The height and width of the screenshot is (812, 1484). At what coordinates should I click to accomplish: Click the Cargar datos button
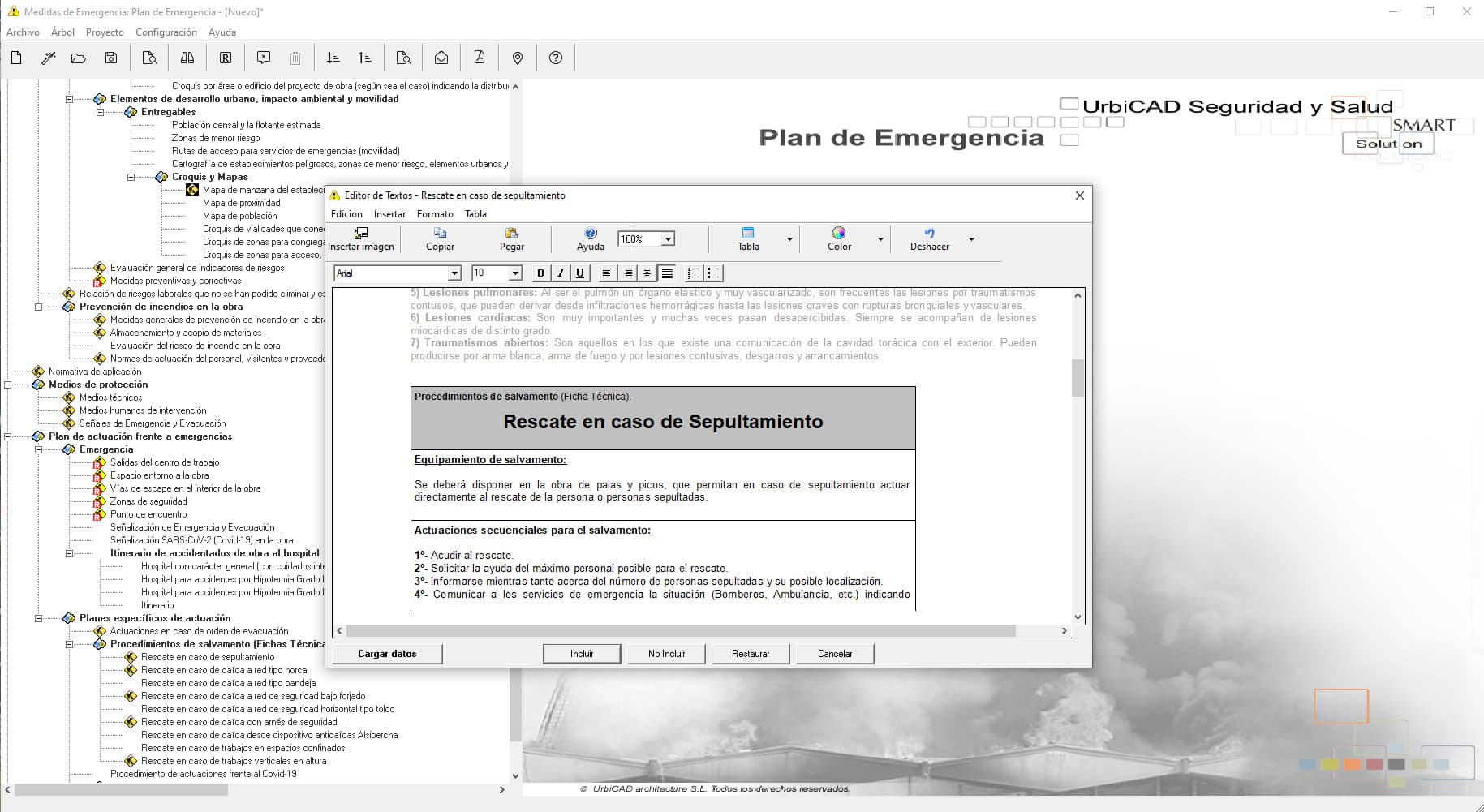[387, 654]
